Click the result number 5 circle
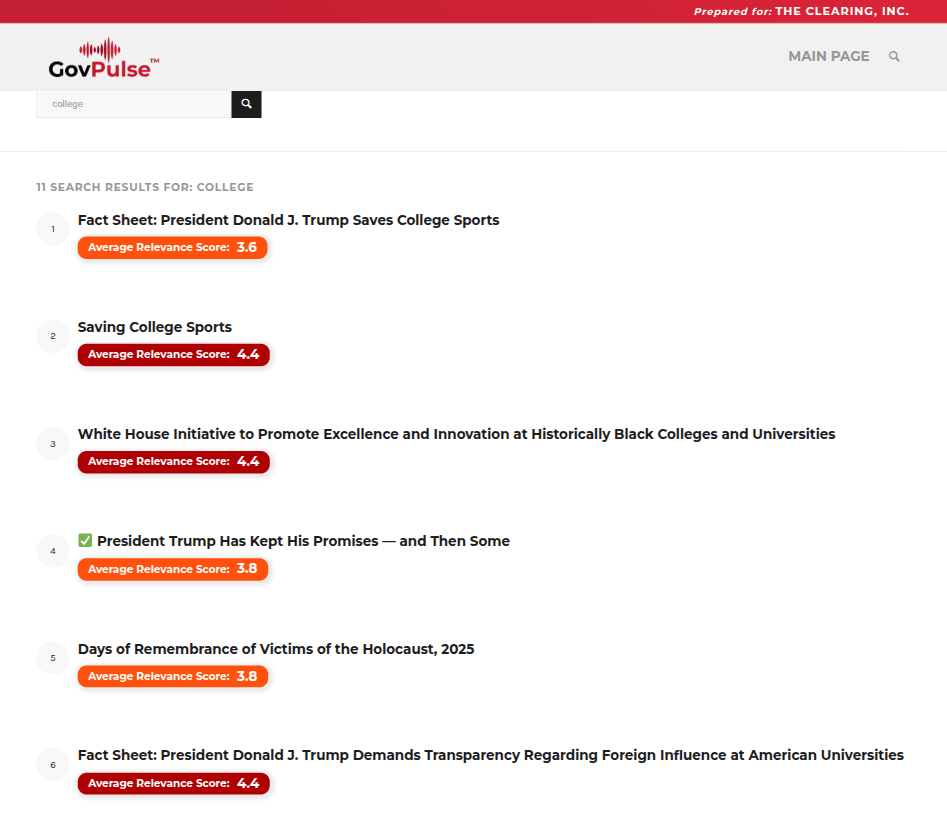 click(x=53, y=658)
